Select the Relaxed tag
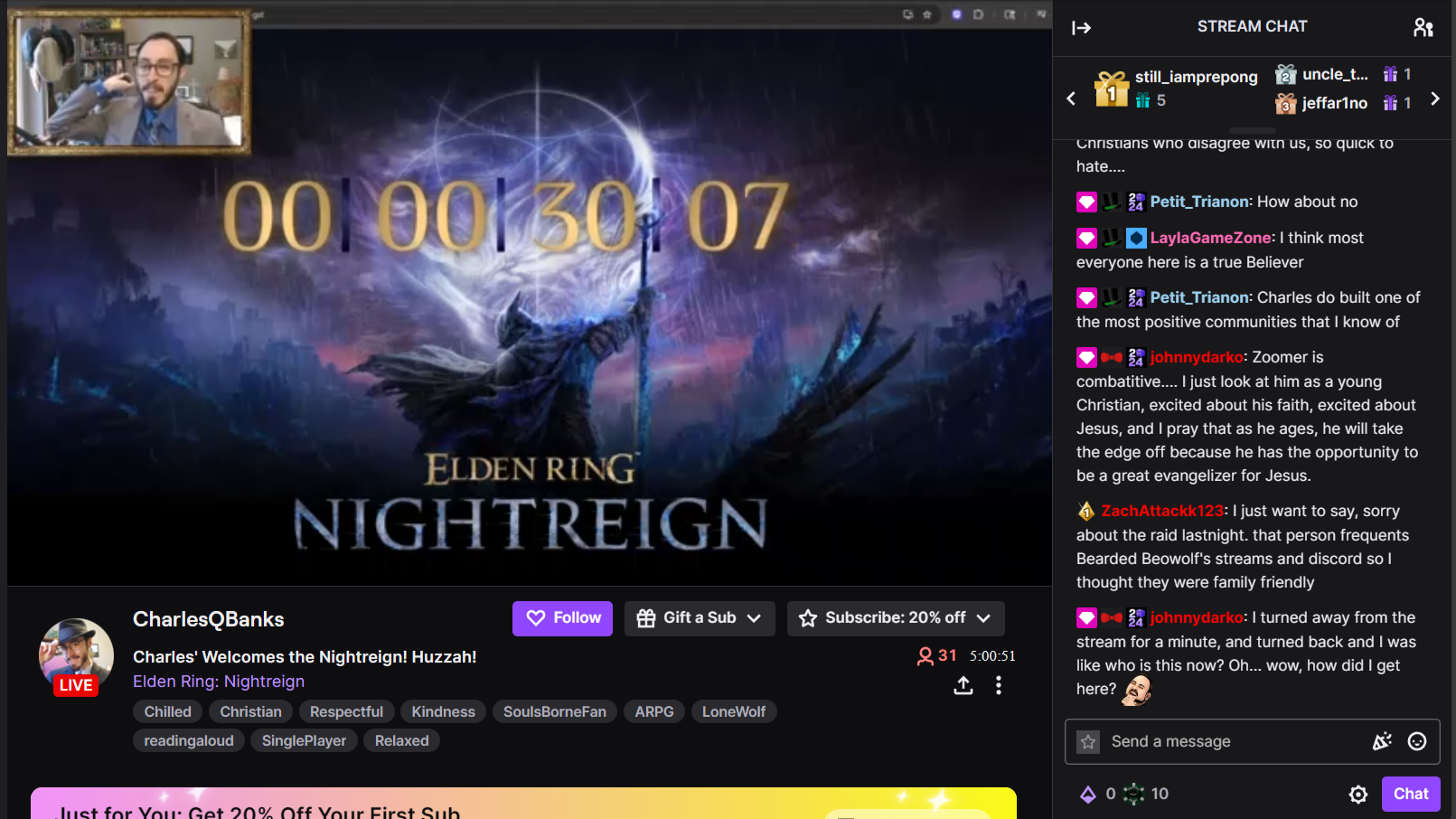This screenshot has width=1456, height=819. (x=402, y=741)
